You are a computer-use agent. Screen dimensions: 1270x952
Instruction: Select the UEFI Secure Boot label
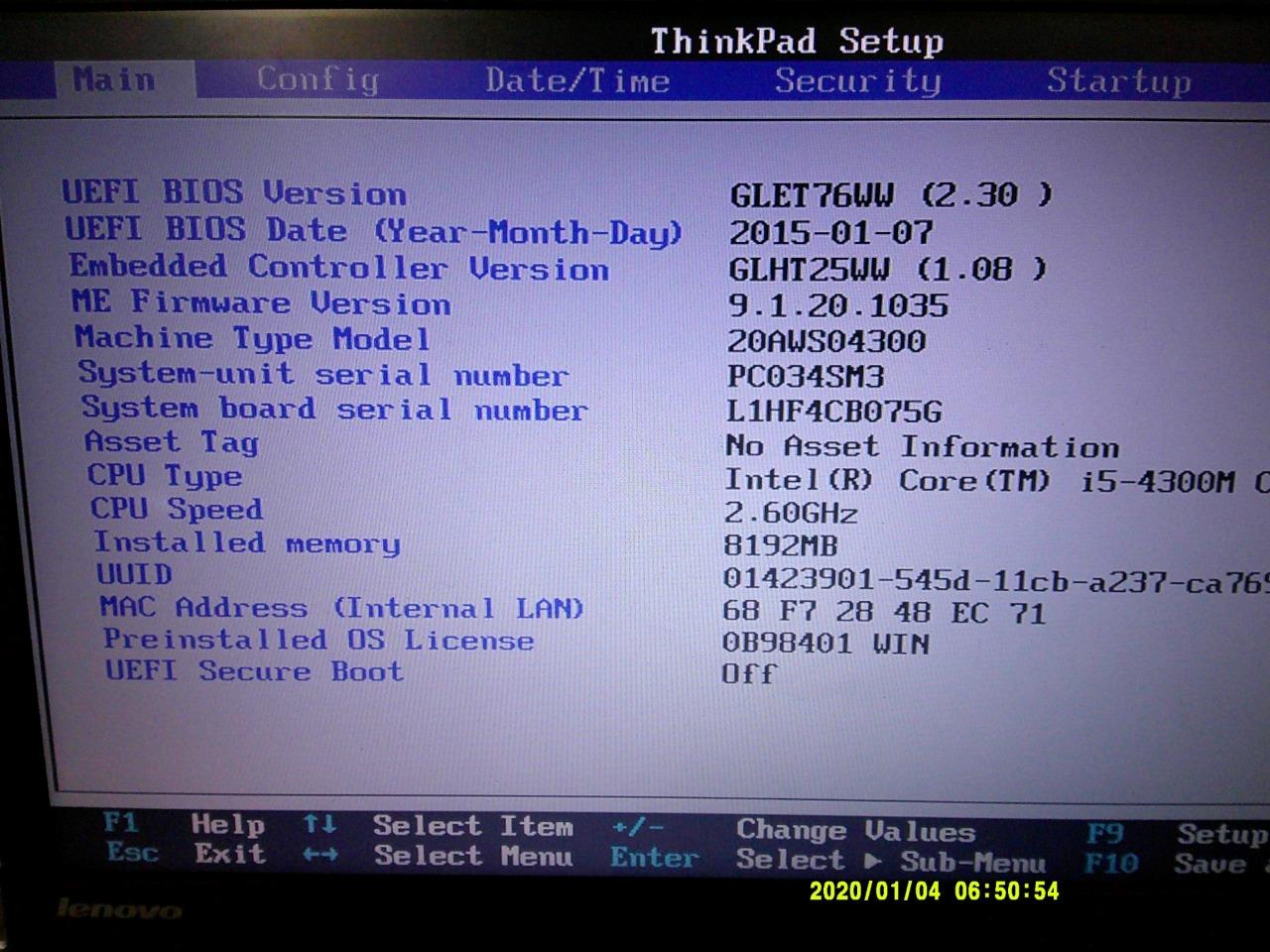[255, 671]
